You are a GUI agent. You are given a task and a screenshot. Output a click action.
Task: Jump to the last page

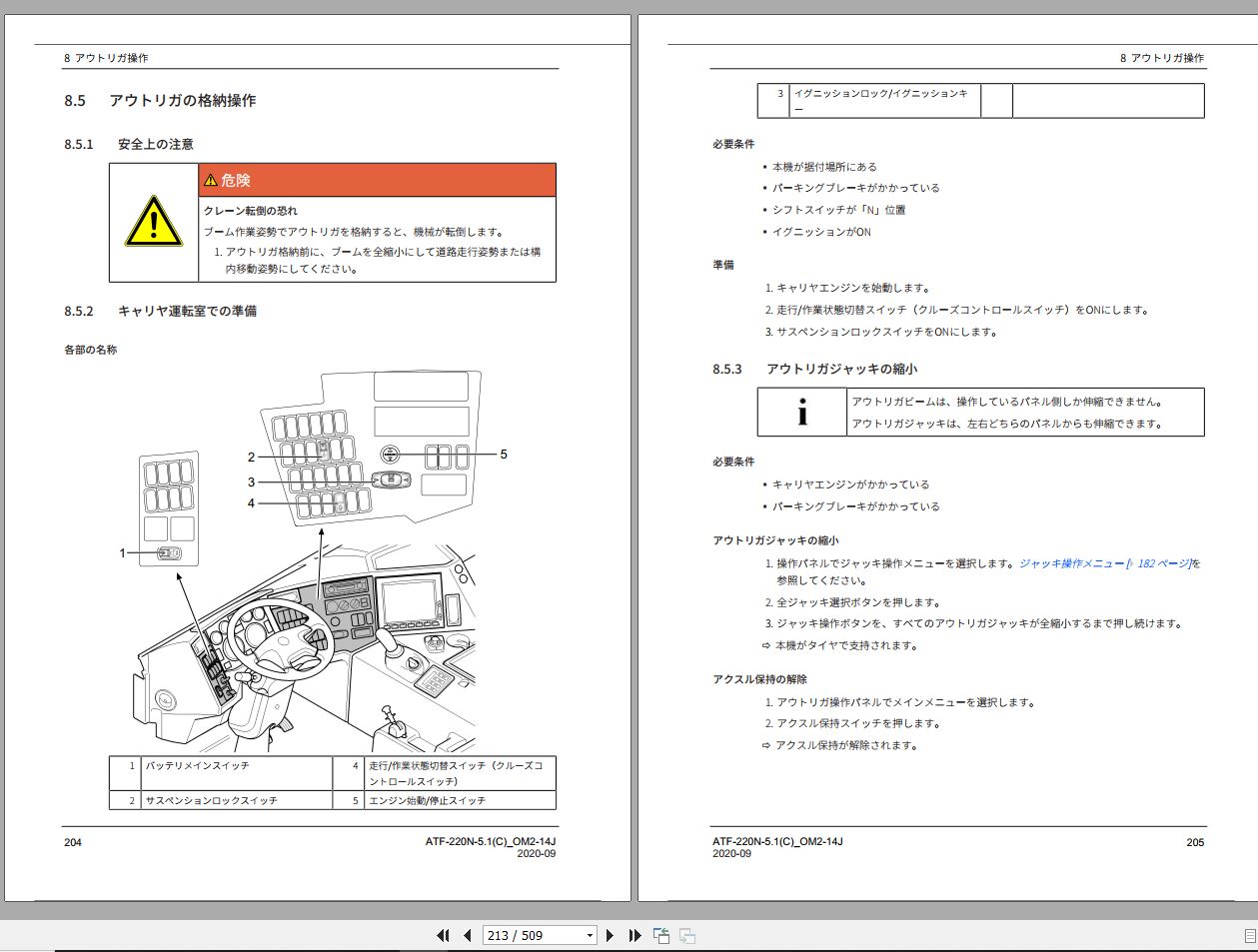click(x=634, y=936)
